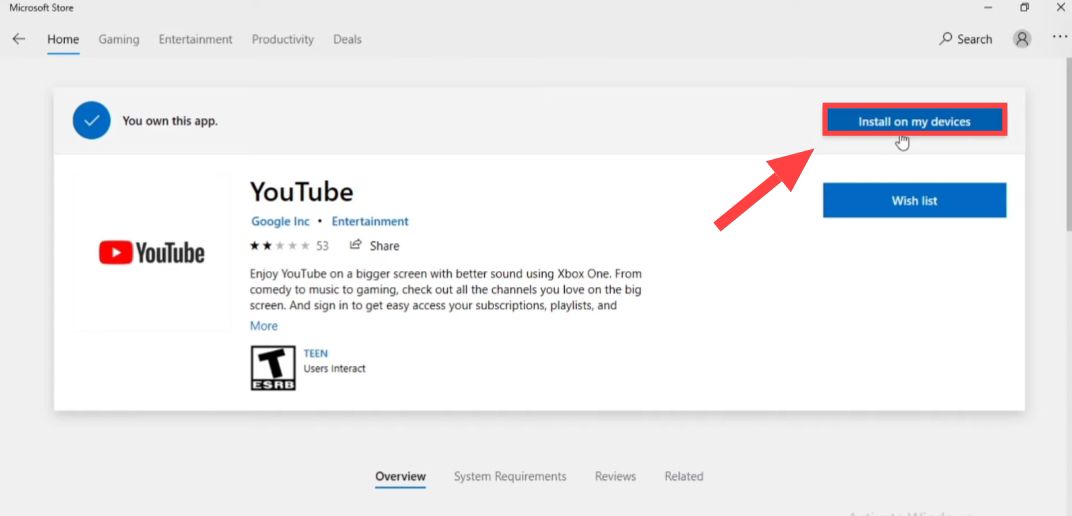
Task: Add YouTube to Wish list
Action: [915, 200]
